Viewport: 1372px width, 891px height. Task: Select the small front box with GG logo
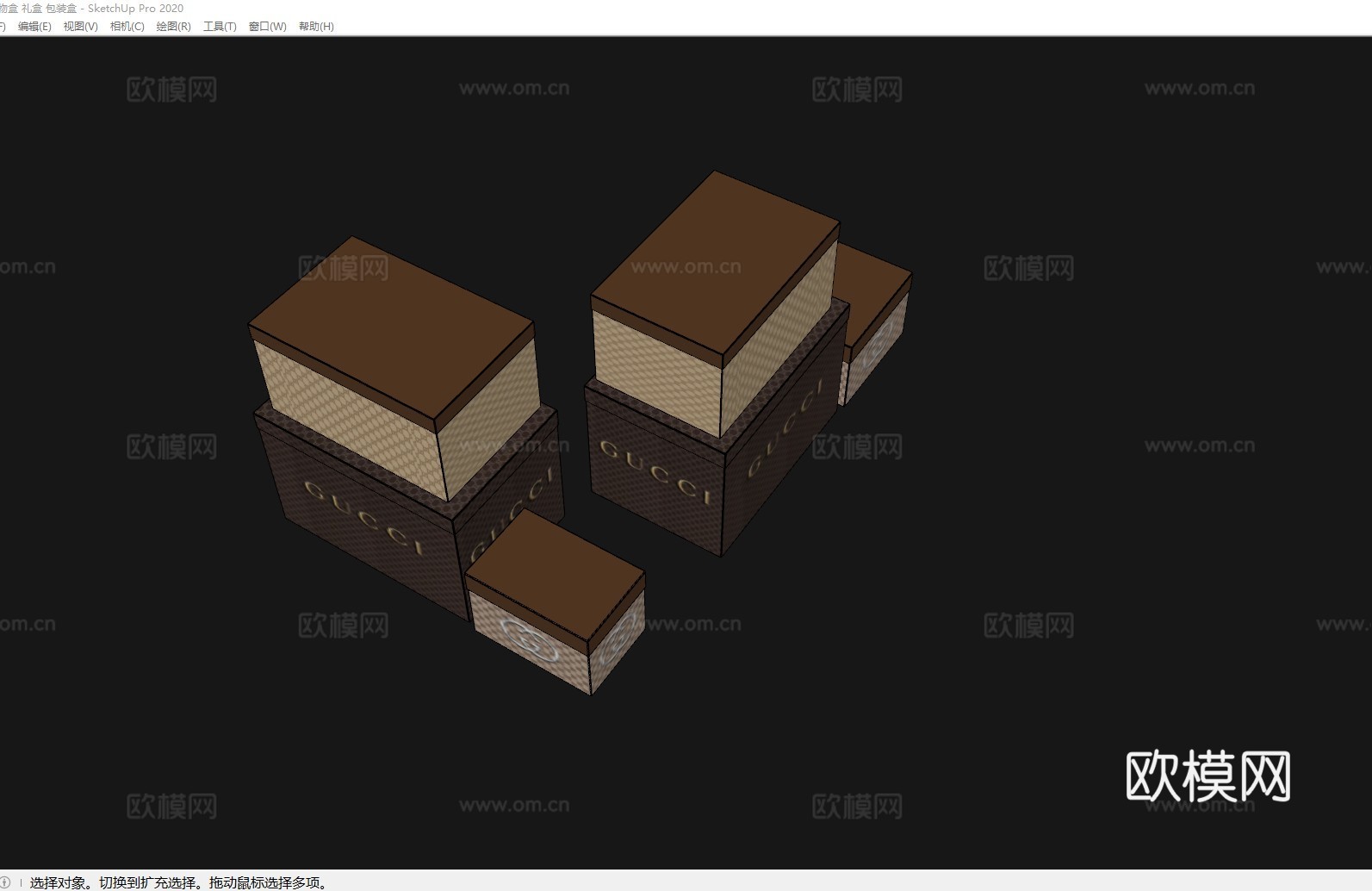coord(556,601)
